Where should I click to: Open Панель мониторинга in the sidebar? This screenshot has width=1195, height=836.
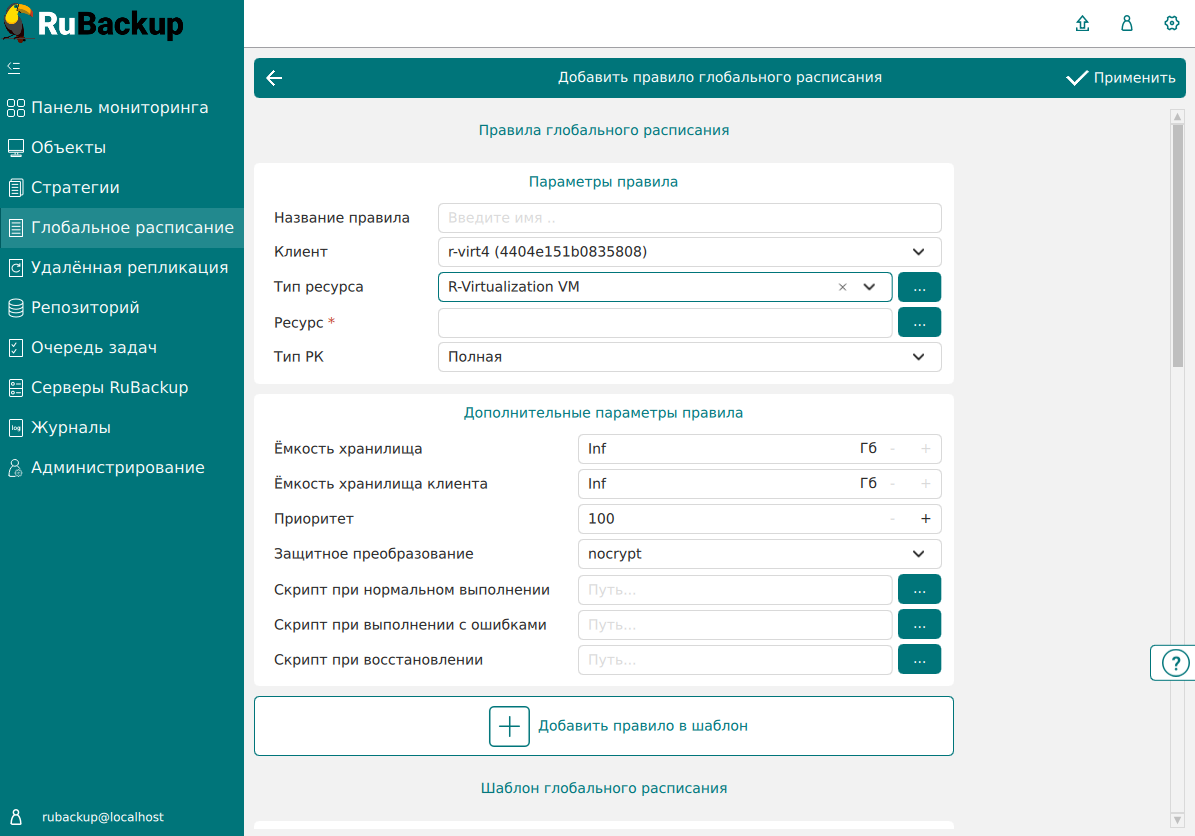coord(120,108)
